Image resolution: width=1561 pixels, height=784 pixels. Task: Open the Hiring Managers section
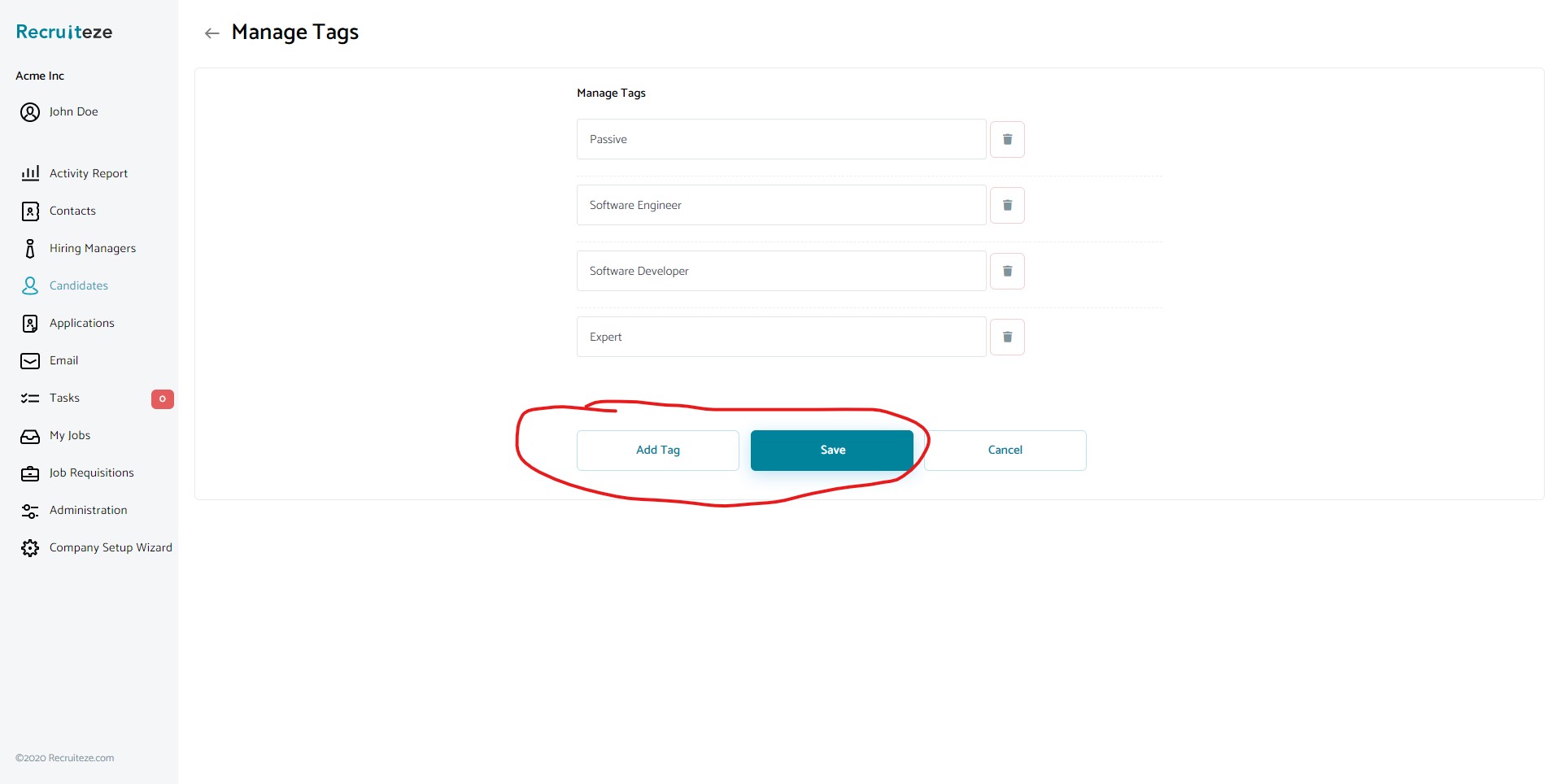(92, 248)
